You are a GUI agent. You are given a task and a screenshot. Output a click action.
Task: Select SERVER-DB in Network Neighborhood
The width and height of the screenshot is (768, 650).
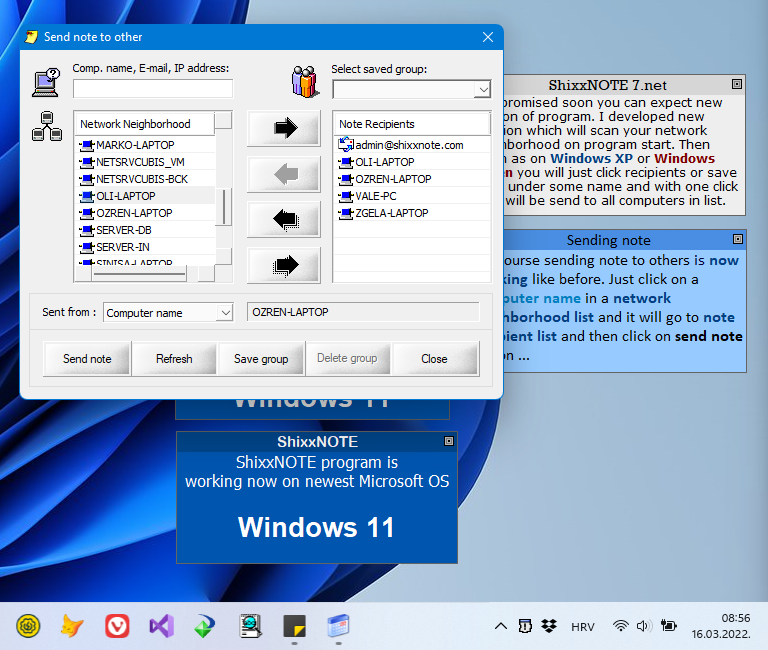pos(145,230)
